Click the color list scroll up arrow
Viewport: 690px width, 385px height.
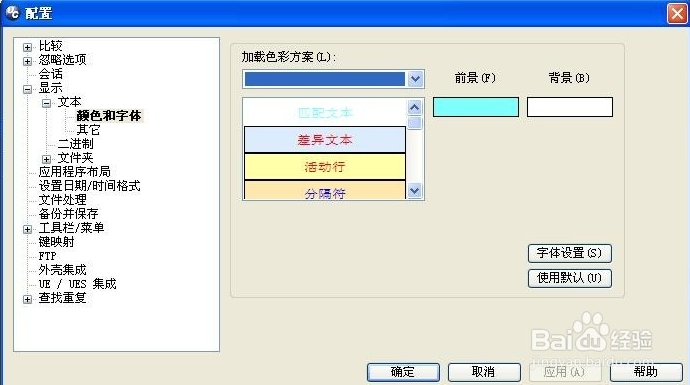coord(415,107)
